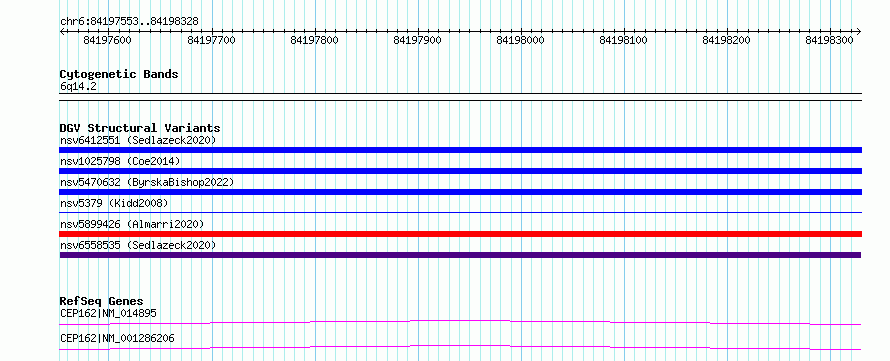The image size is (890, 361).
Task: Open variant nsv6558535 (Sedlazeck2020) label
Action: 138,245
